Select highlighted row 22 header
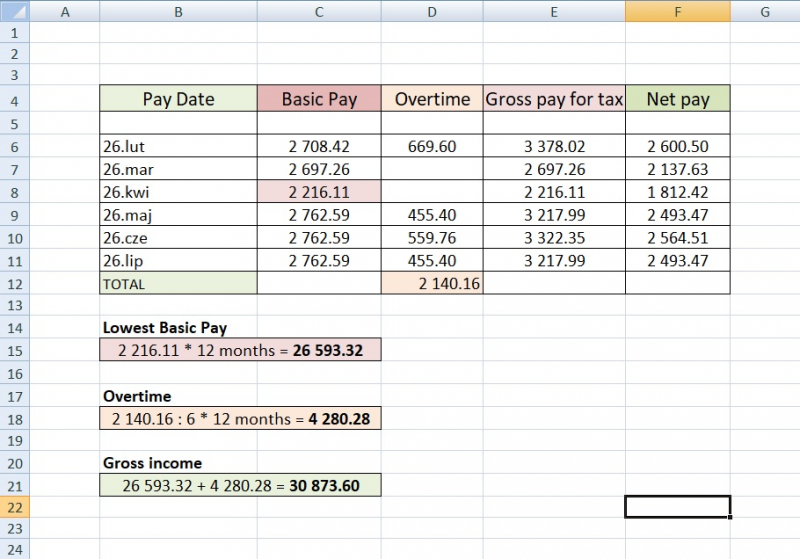Screen dimensions: 800x559 point(14,507)
